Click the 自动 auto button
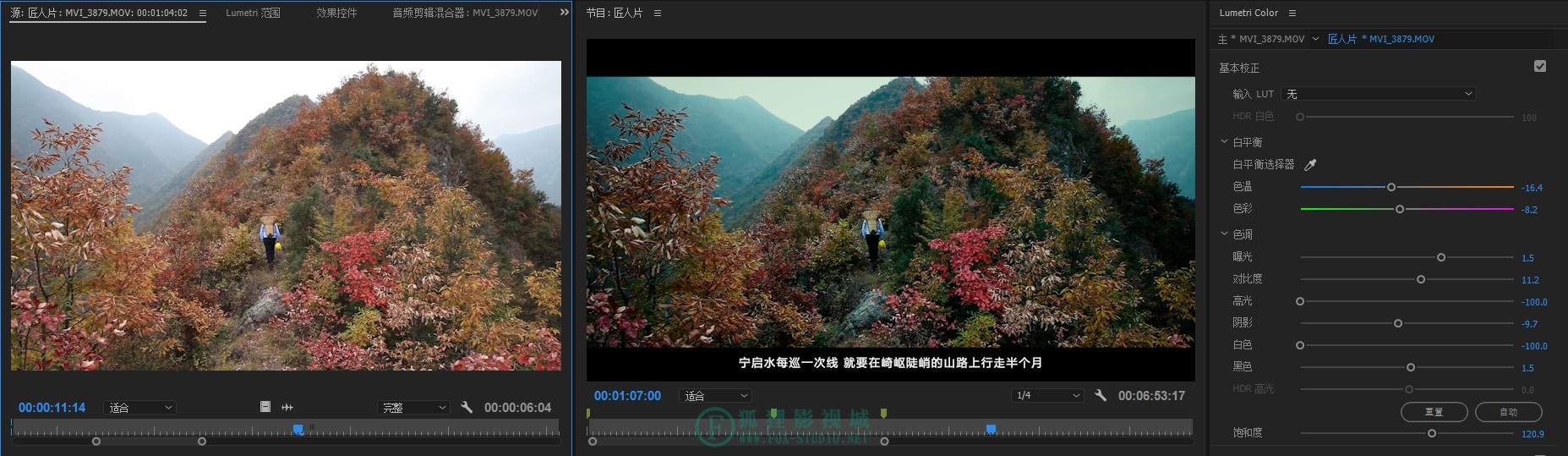This screenshot has height=456, width=1568. coord(1509,412)
